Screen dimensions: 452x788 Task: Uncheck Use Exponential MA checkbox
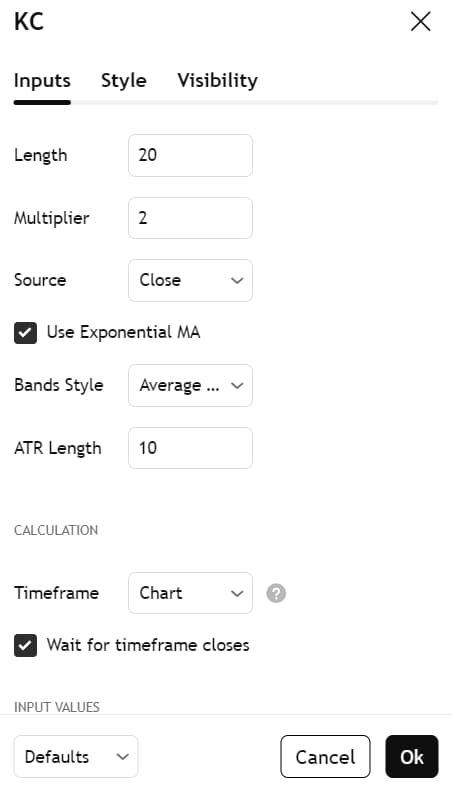(25, 333)
